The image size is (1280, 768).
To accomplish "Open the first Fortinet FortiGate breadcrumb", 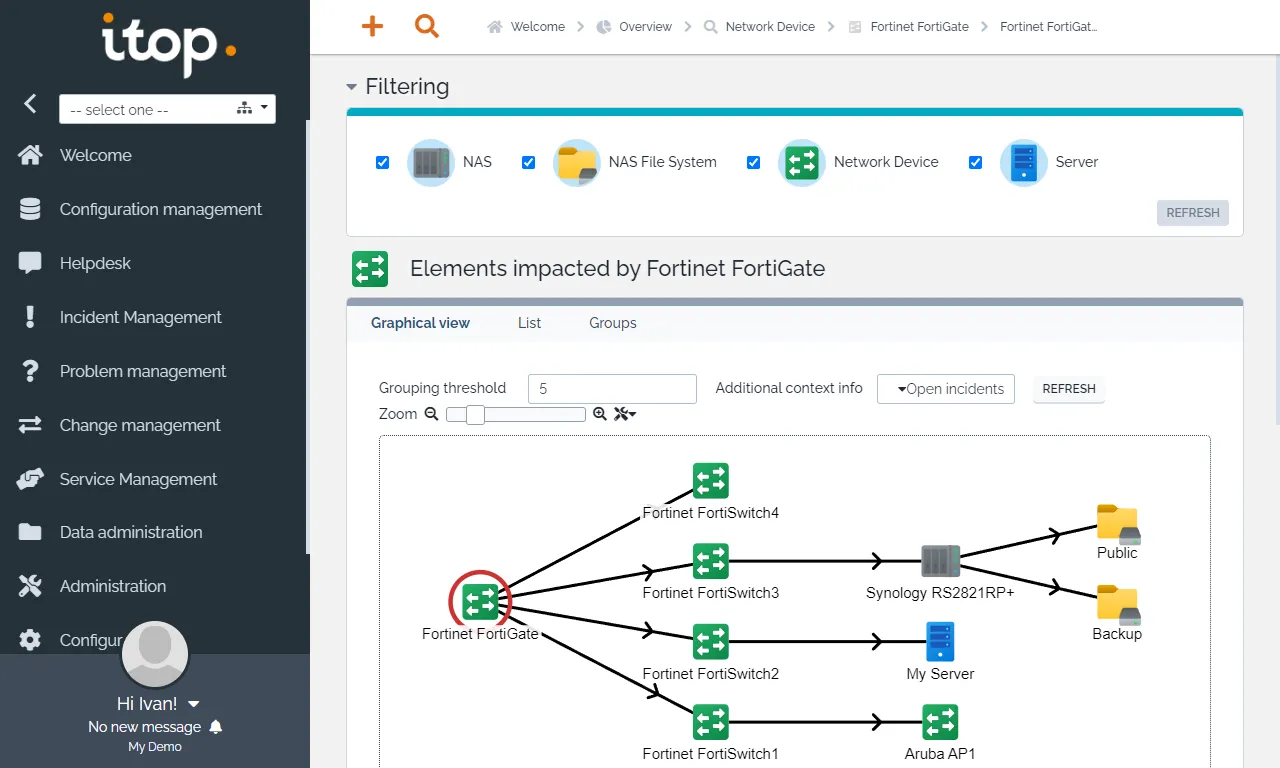I will pyautogui.click(x=908, y=27).
